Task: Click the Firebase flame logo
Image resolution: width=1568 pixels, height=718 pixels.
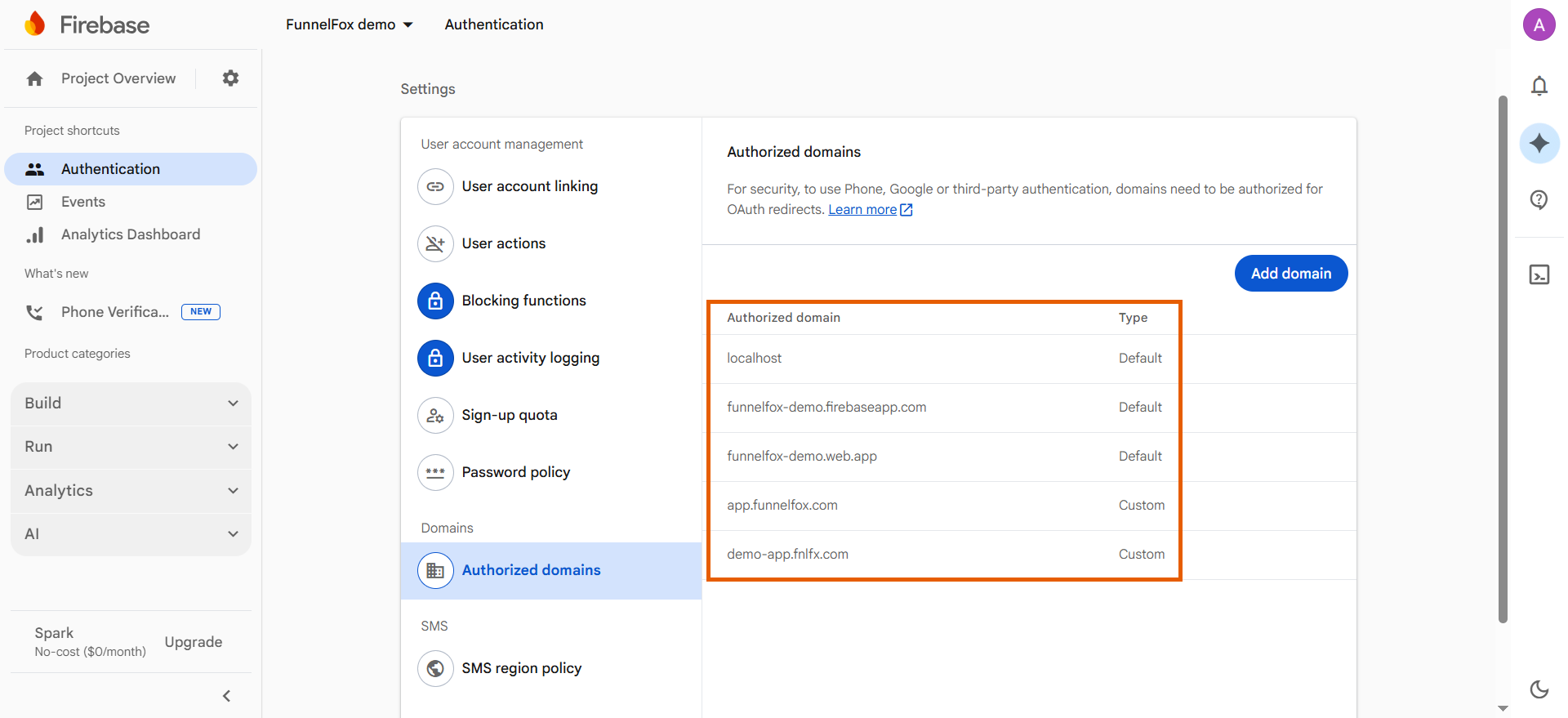Action: pos(35,25)
